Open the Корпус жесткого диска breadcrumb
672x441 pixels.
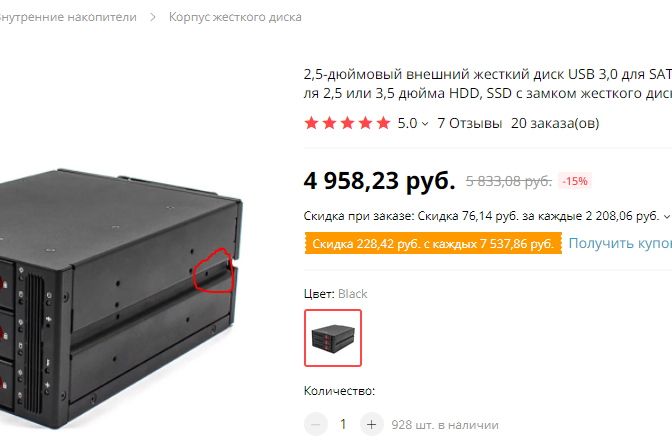point(235,17)
